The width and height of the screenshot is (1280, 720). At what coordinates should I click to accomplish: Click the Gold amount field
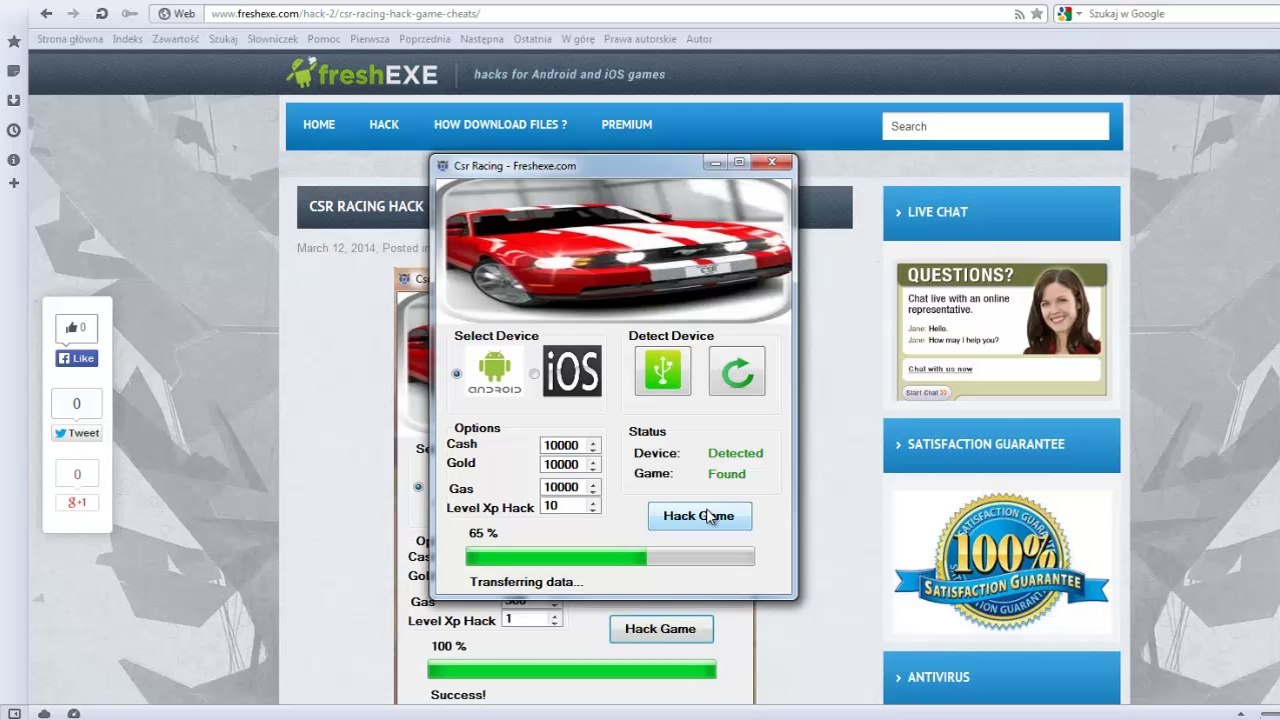(564, 465)
